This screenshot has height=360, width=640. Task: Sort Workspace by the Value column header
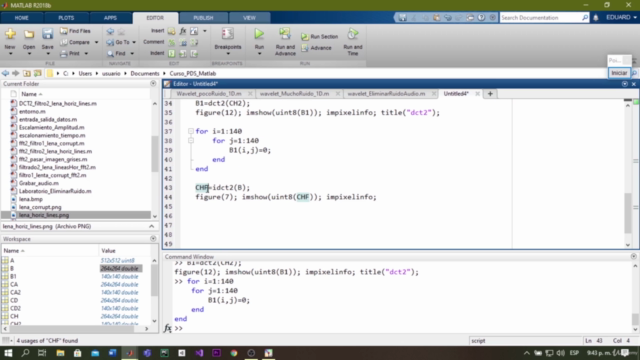[x=109, y=251]
